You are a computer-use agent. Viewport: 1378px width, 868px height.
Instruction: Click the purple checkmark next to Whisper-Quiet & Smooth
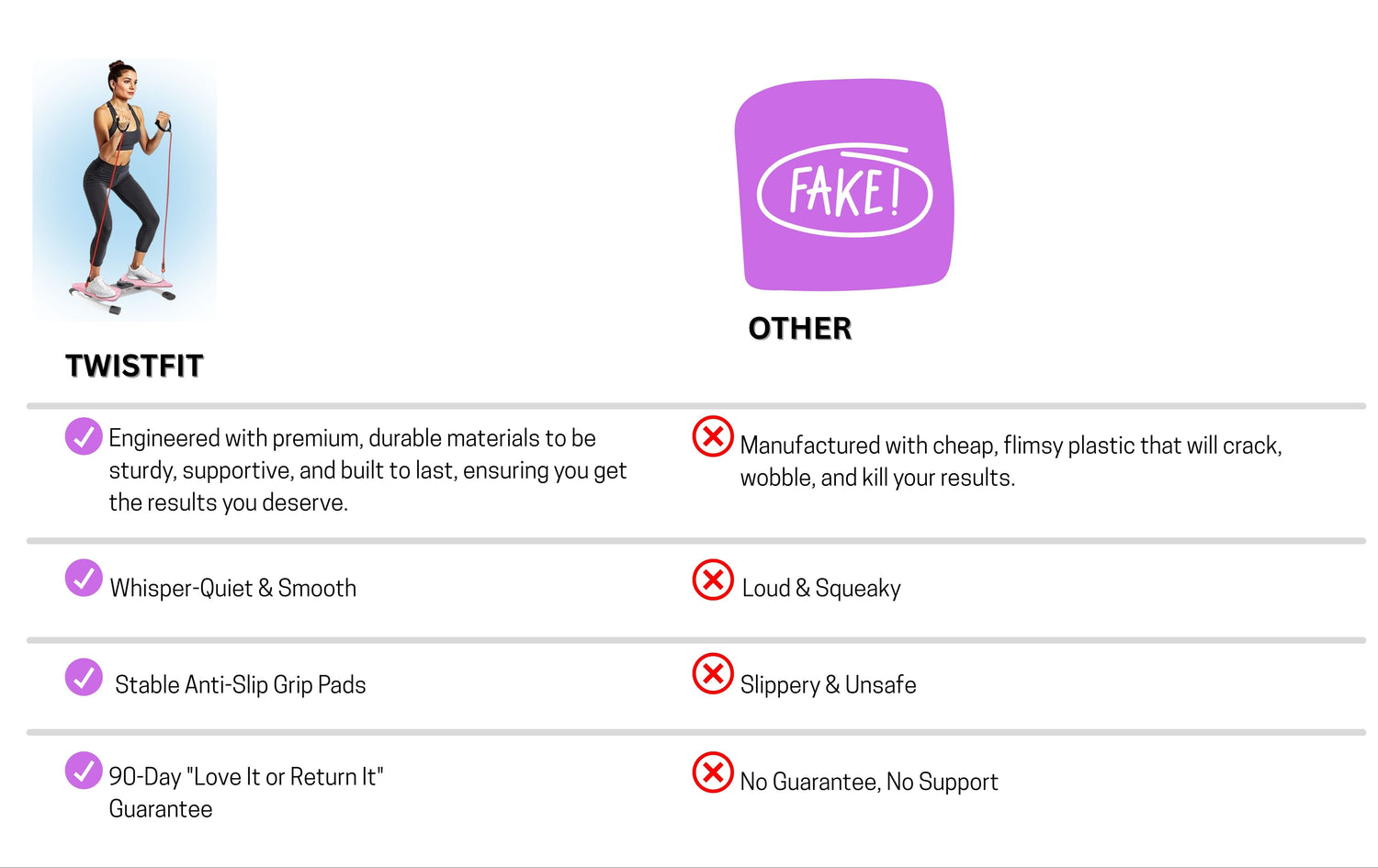[84, 578]
